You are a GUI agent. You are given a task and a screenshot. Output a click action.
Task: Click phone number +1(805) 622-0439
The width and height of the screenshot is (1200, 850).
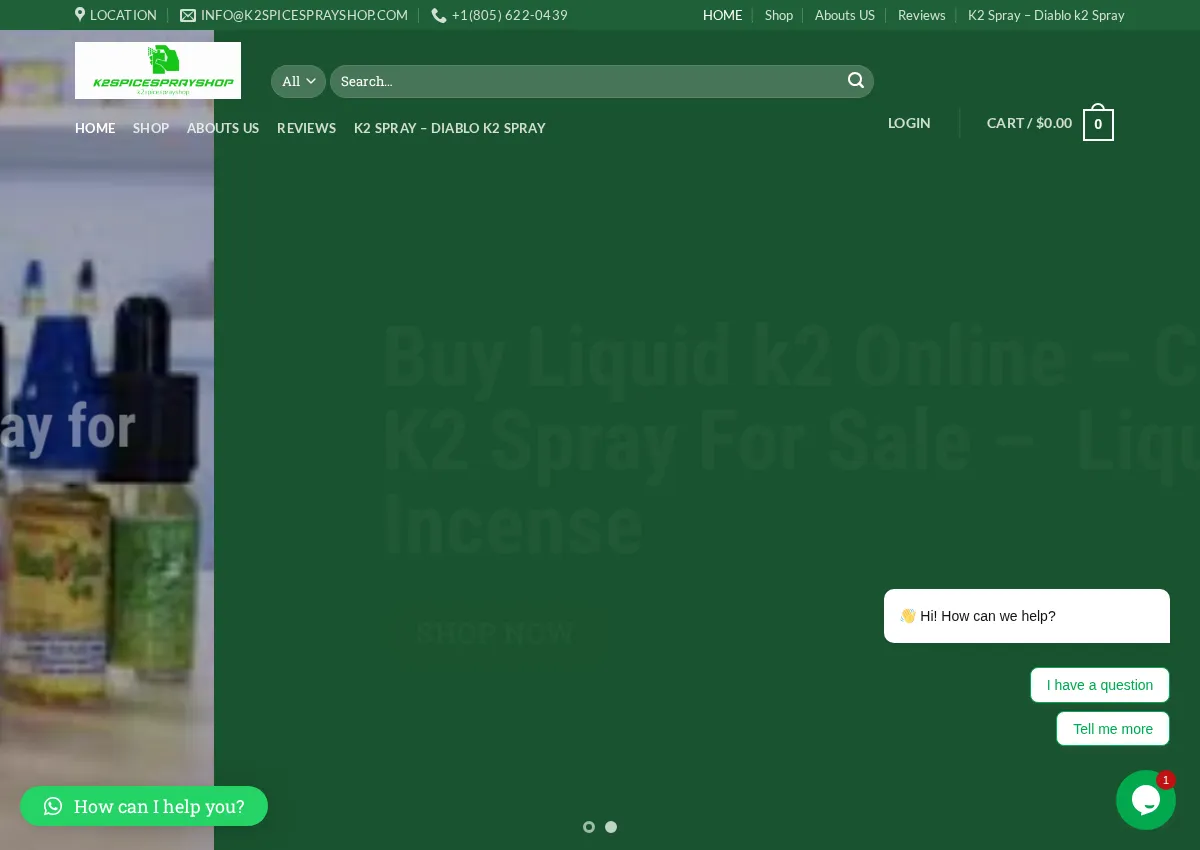point(510,15)
